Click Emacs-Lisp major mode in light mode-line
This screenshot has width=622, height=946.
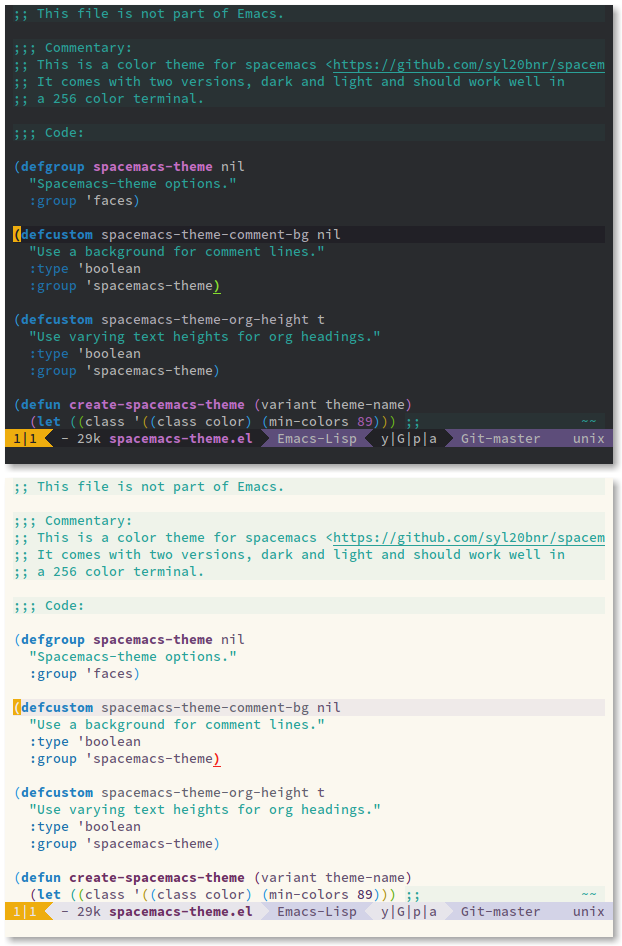[317, 912]
